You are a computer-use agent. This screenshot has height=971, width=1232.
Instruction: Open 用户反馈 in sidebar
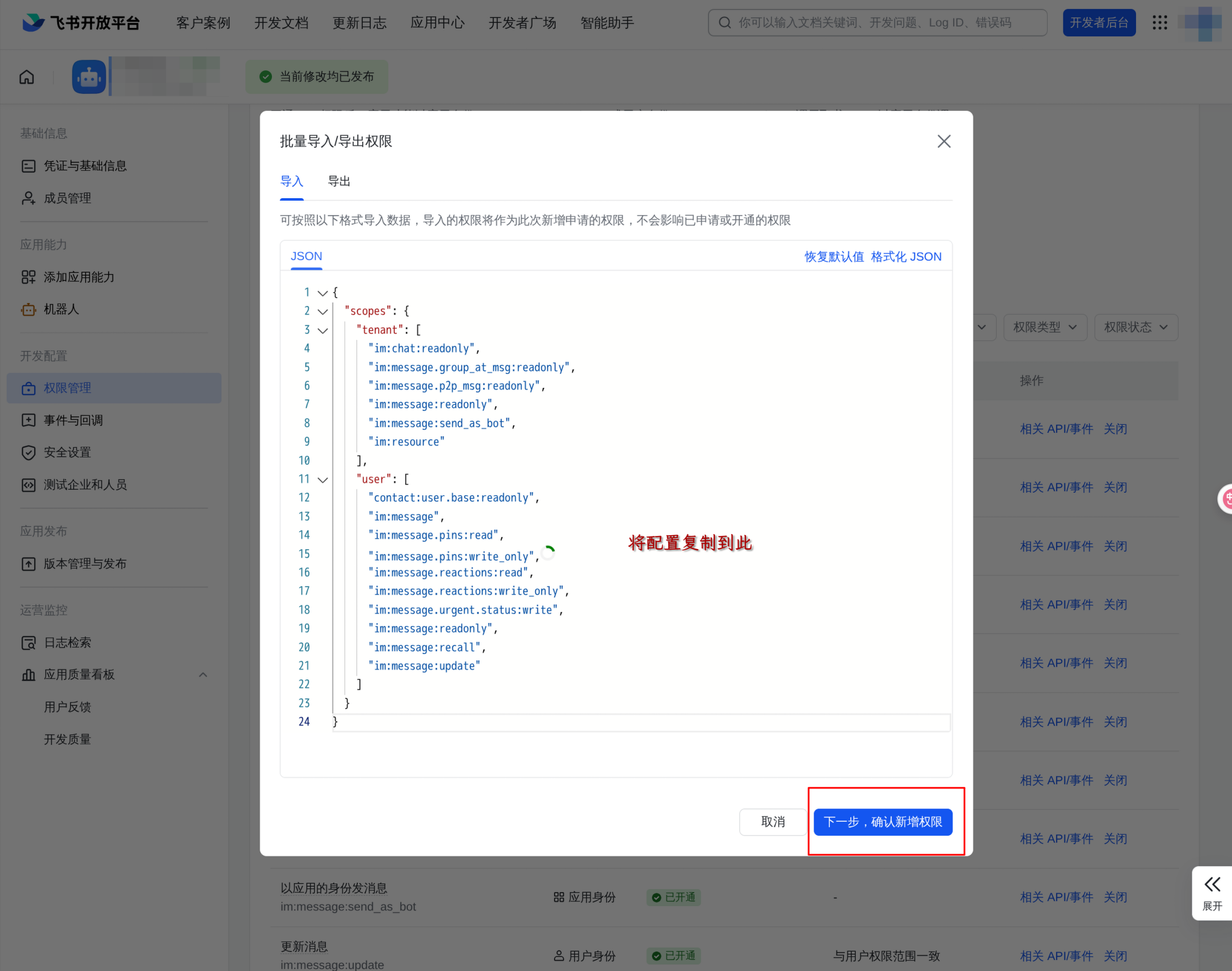click(67, 707)
